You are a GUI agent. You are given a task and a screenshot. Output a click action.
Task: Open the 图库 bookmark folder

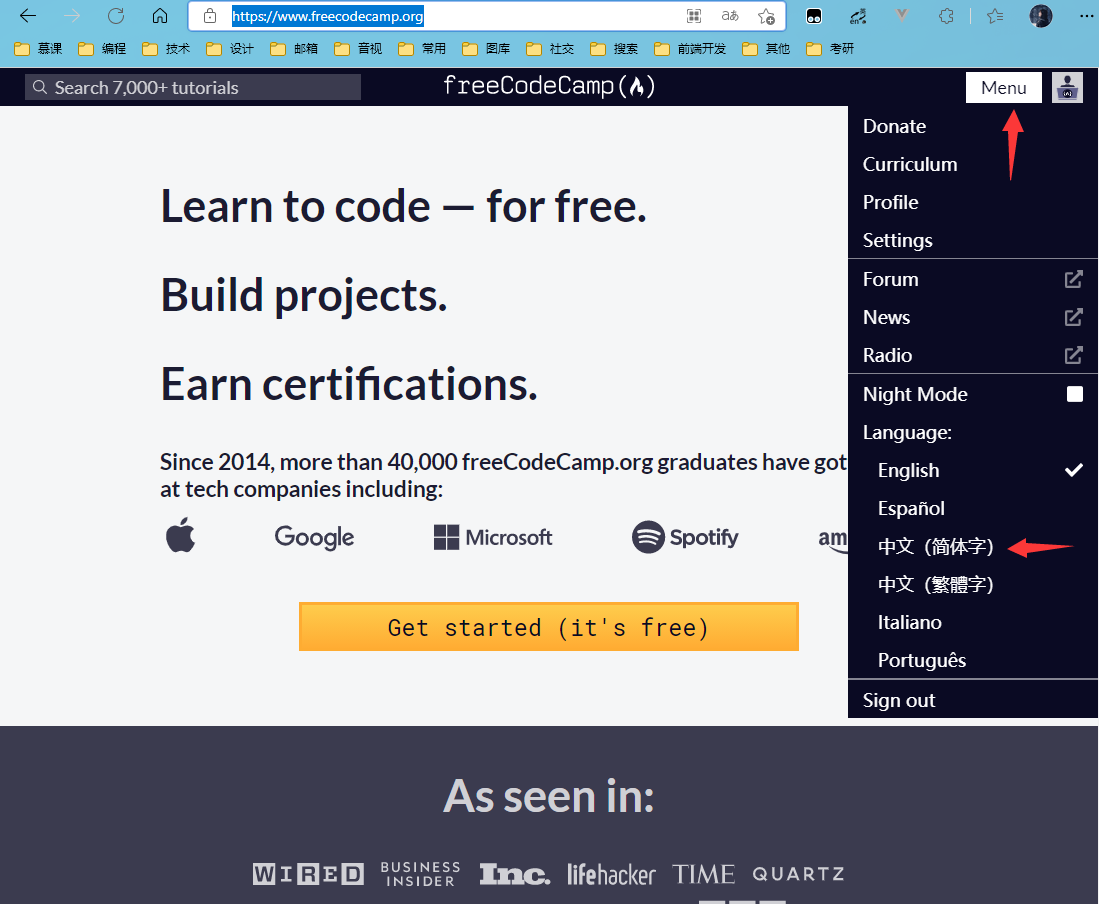coord(486,48)
